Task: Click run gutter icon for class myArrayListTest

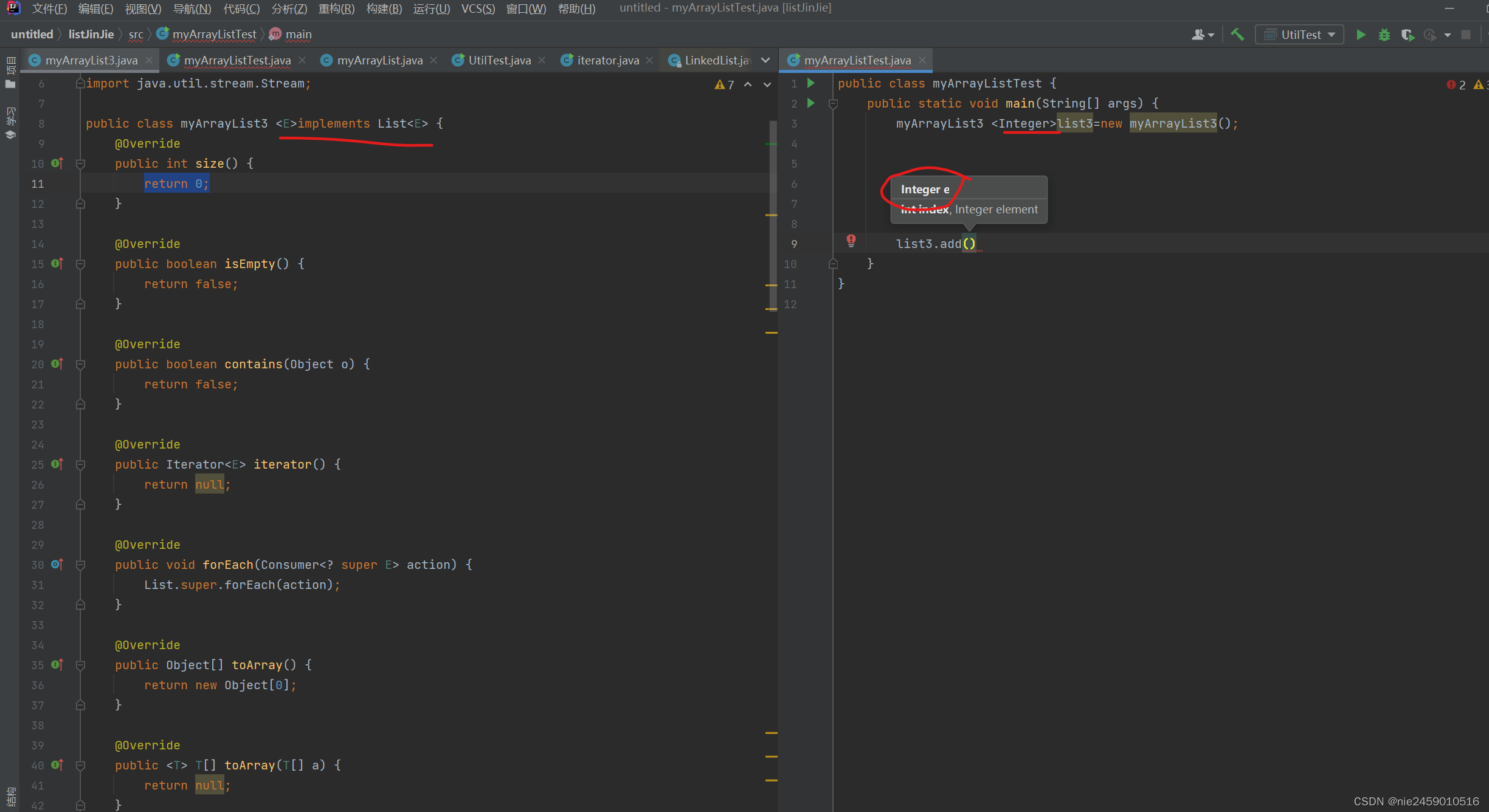Action: (811, 83)
